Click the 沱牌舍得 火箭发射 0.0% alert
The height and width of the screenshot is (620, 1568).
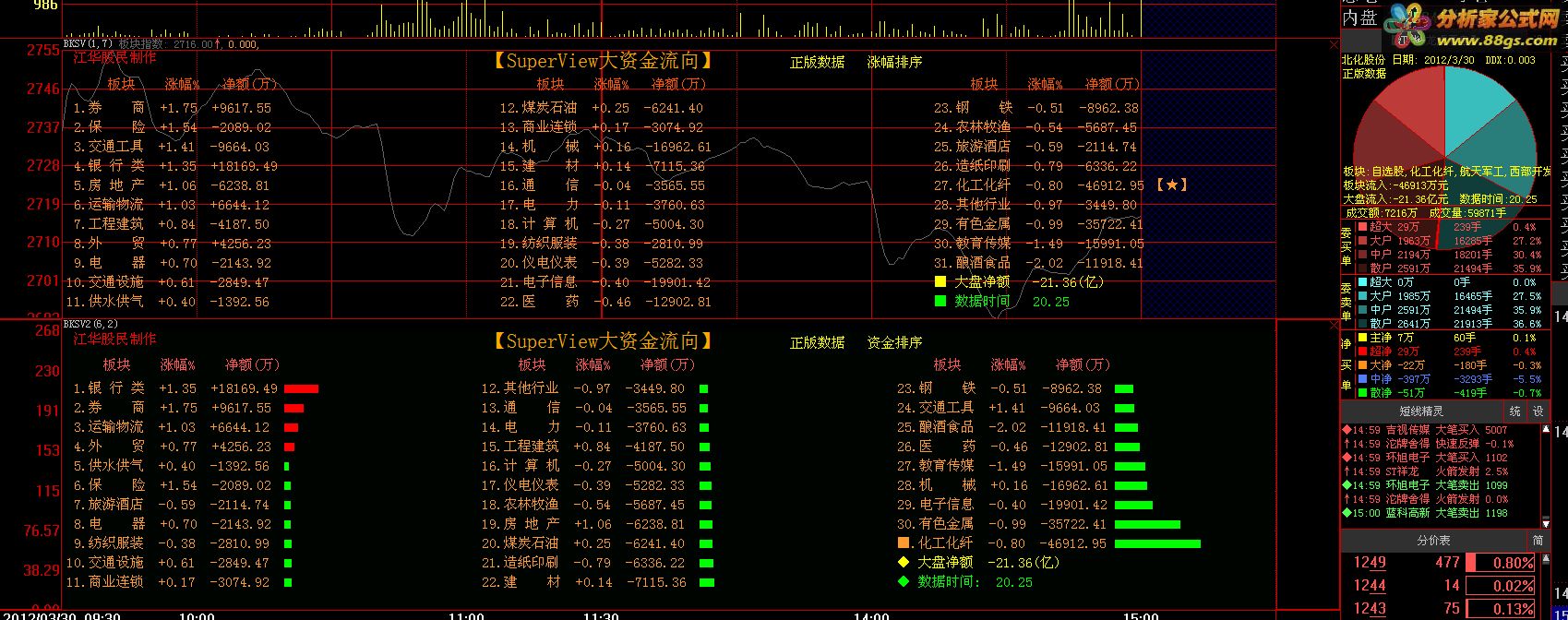pos(1425,499)
